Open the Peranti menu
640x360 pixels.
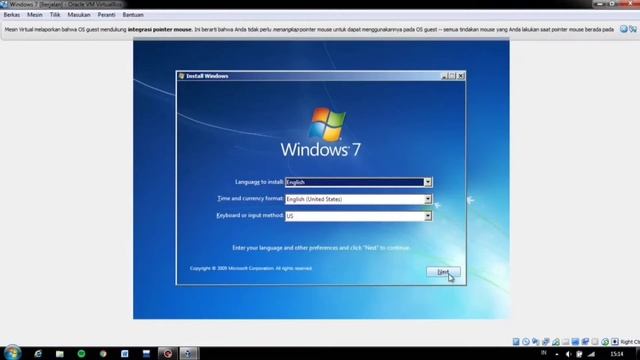click(x=106, y=15)
